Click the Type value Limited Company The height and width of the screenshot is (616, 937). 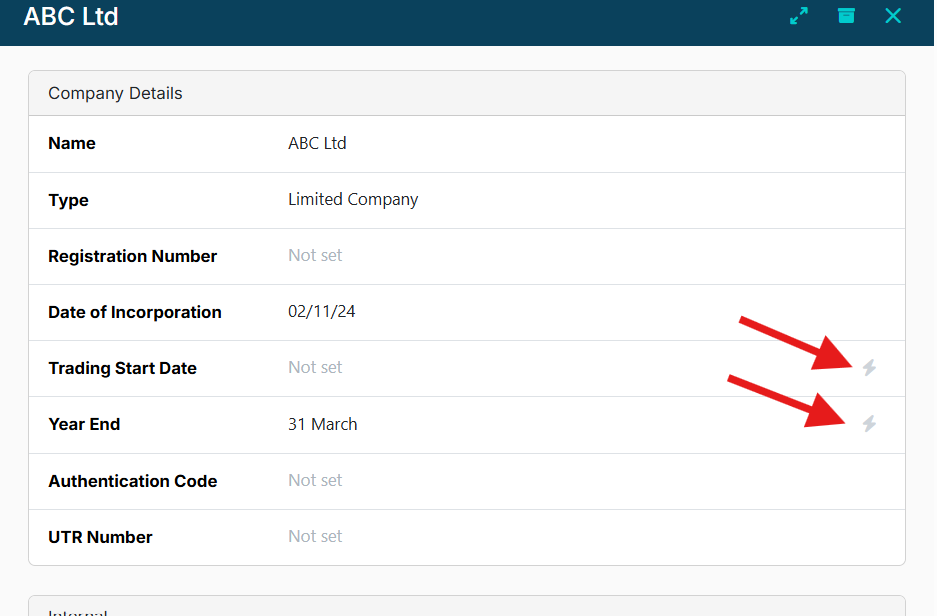353,200
